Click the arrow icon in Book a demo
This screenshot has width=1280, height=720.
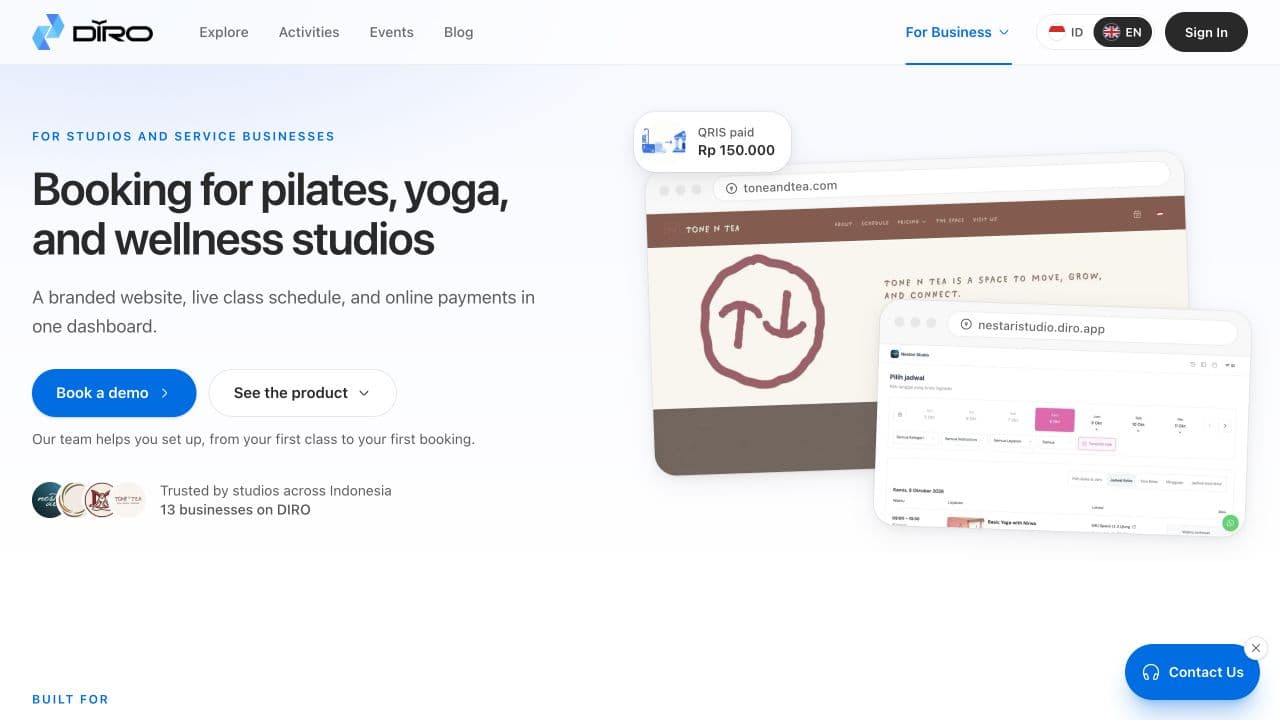(165, 393)
